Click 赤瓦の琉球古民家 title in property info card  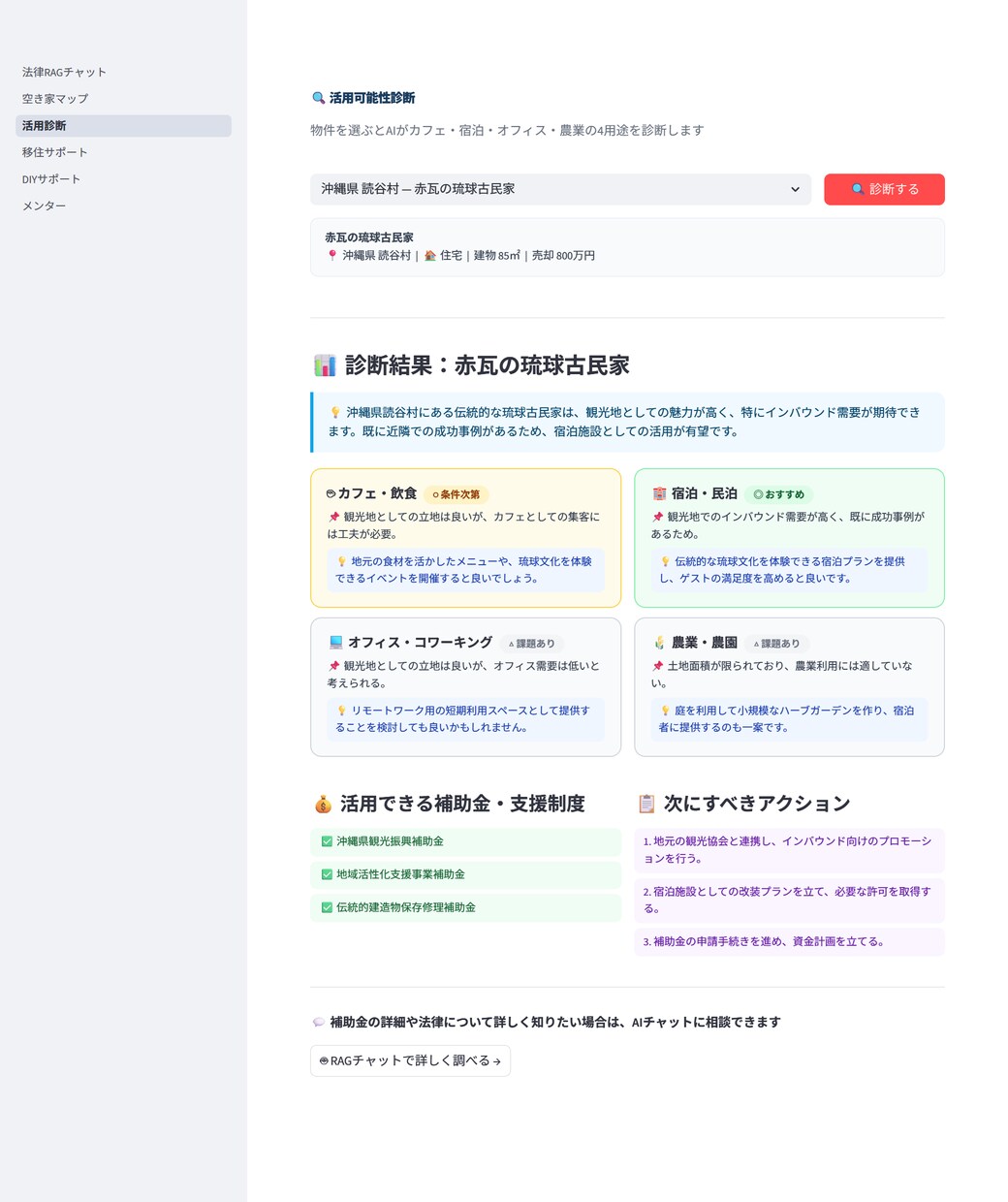(369, 237)
